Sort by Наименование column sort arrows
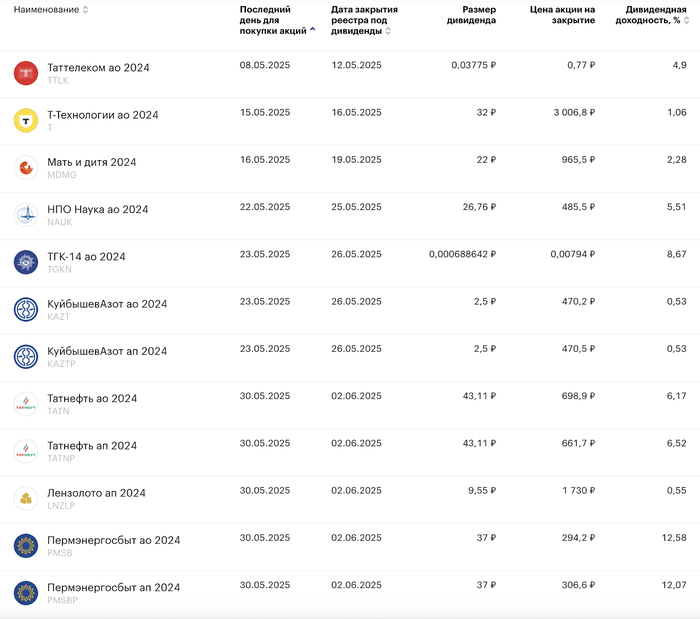 coord(85,10)
